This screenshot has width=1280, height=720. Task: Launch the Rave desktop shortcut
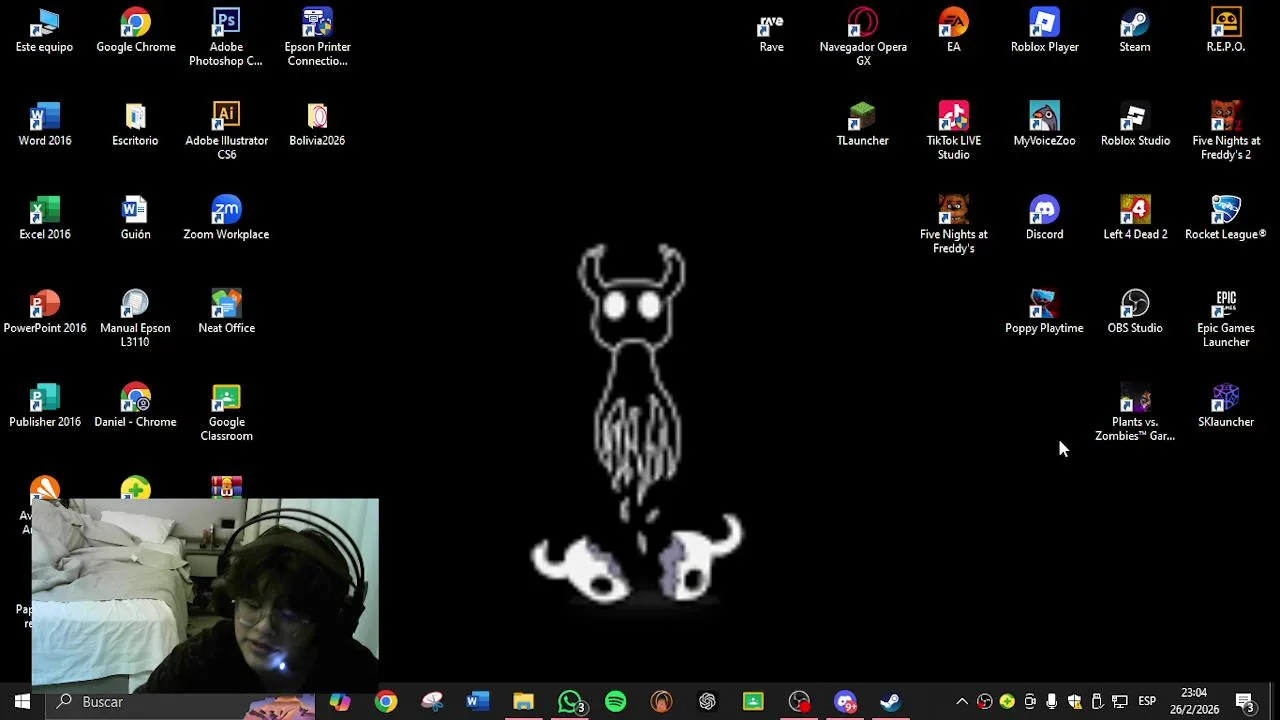[771, 31]
